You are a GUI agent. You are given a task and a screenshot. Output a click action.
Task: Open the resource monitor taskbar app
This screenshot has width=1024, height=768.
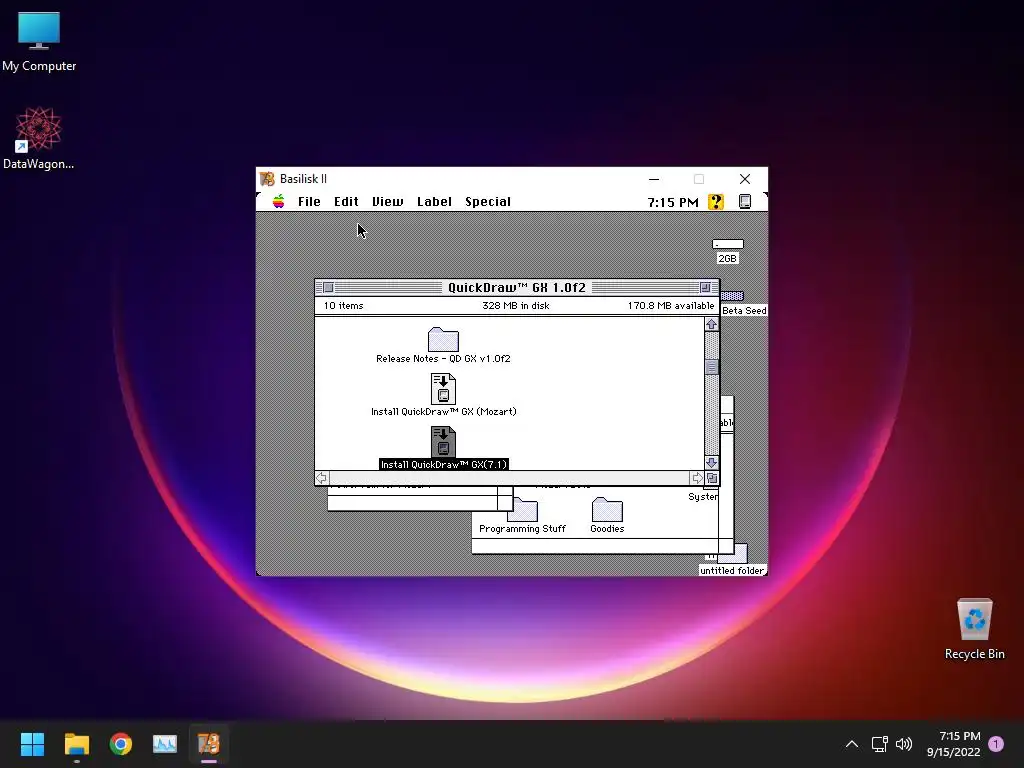pos(165,744)
